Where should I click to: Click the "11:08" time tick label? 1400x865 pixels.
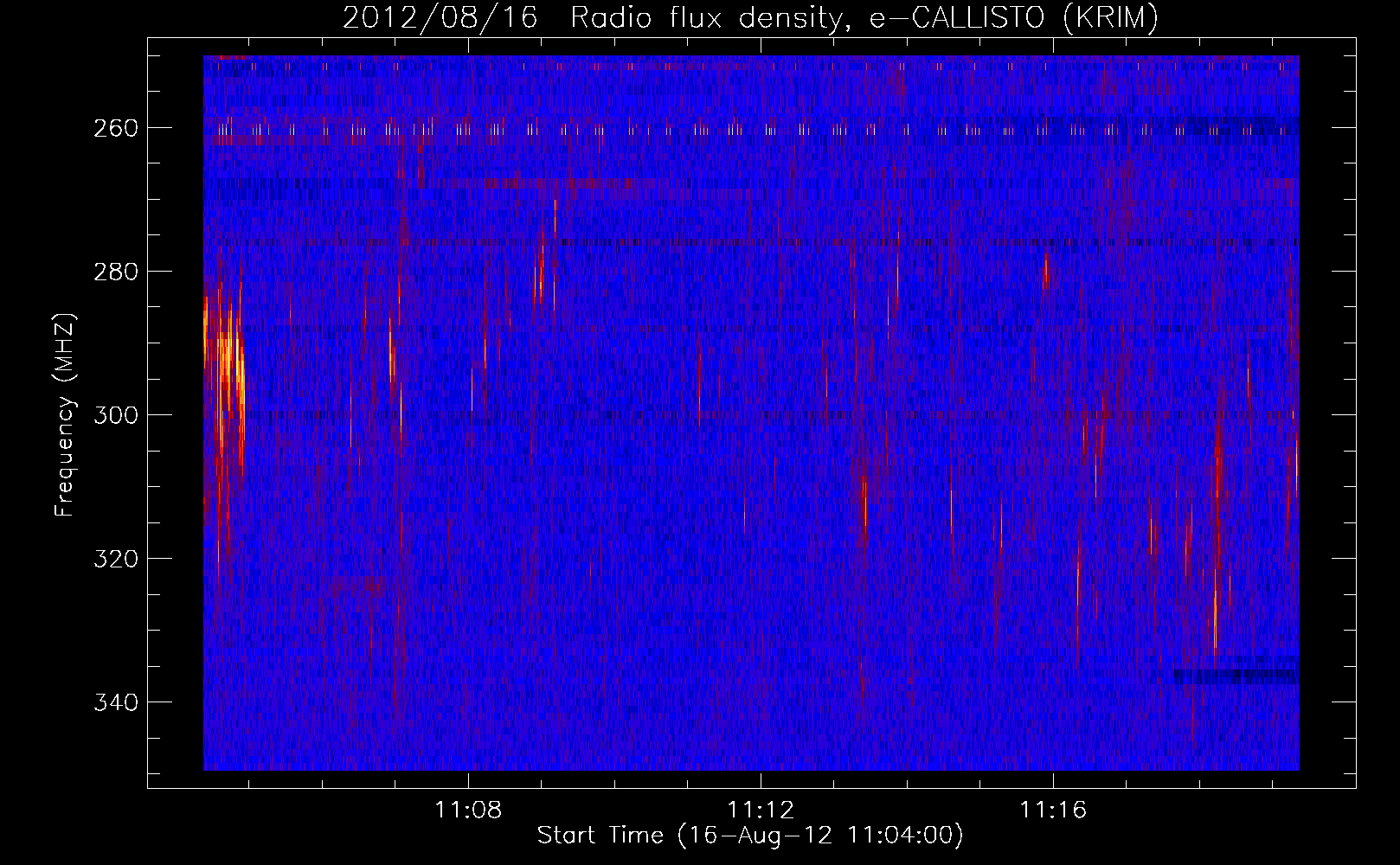click(x=468, y=810)
